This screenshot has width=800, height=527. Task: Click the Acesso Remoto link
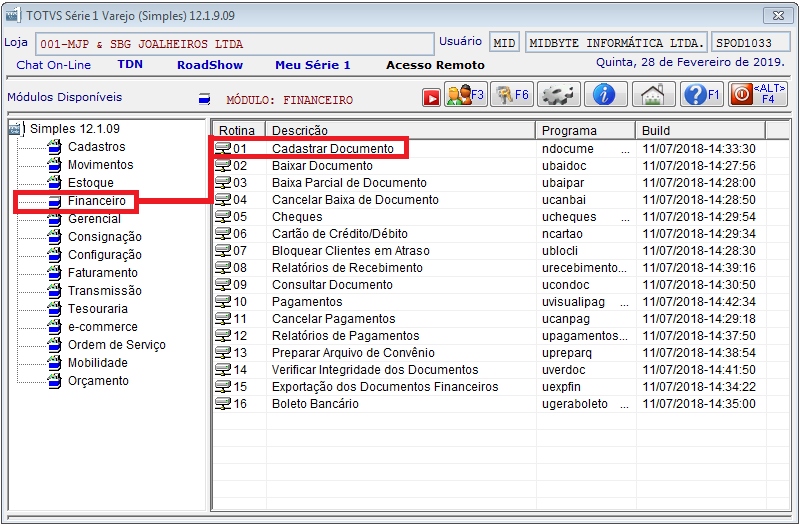tap(435, 65)
